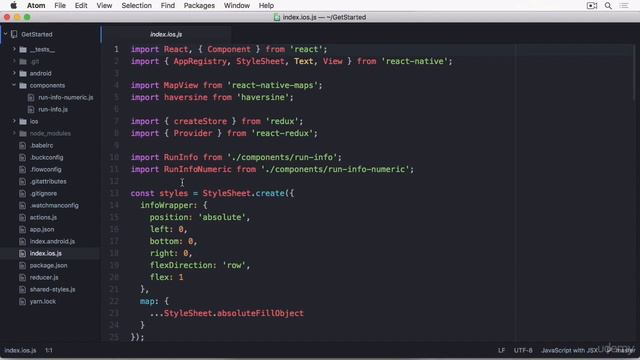This screenshot has width=640, height=360.
Task: Click the ios folder icon
Action: coord(23,122)
